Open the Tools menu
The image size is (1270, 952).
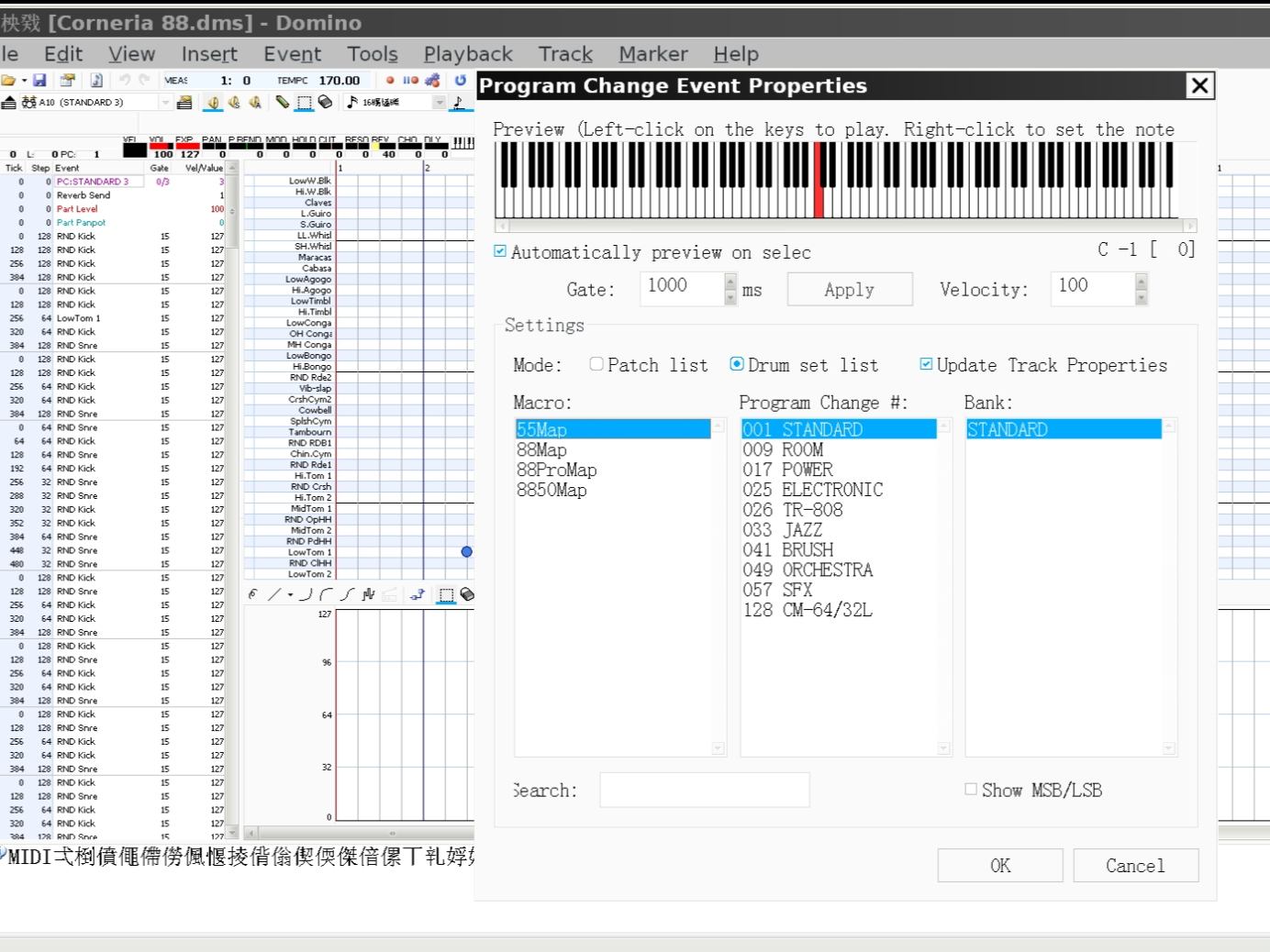pos(373,54)
